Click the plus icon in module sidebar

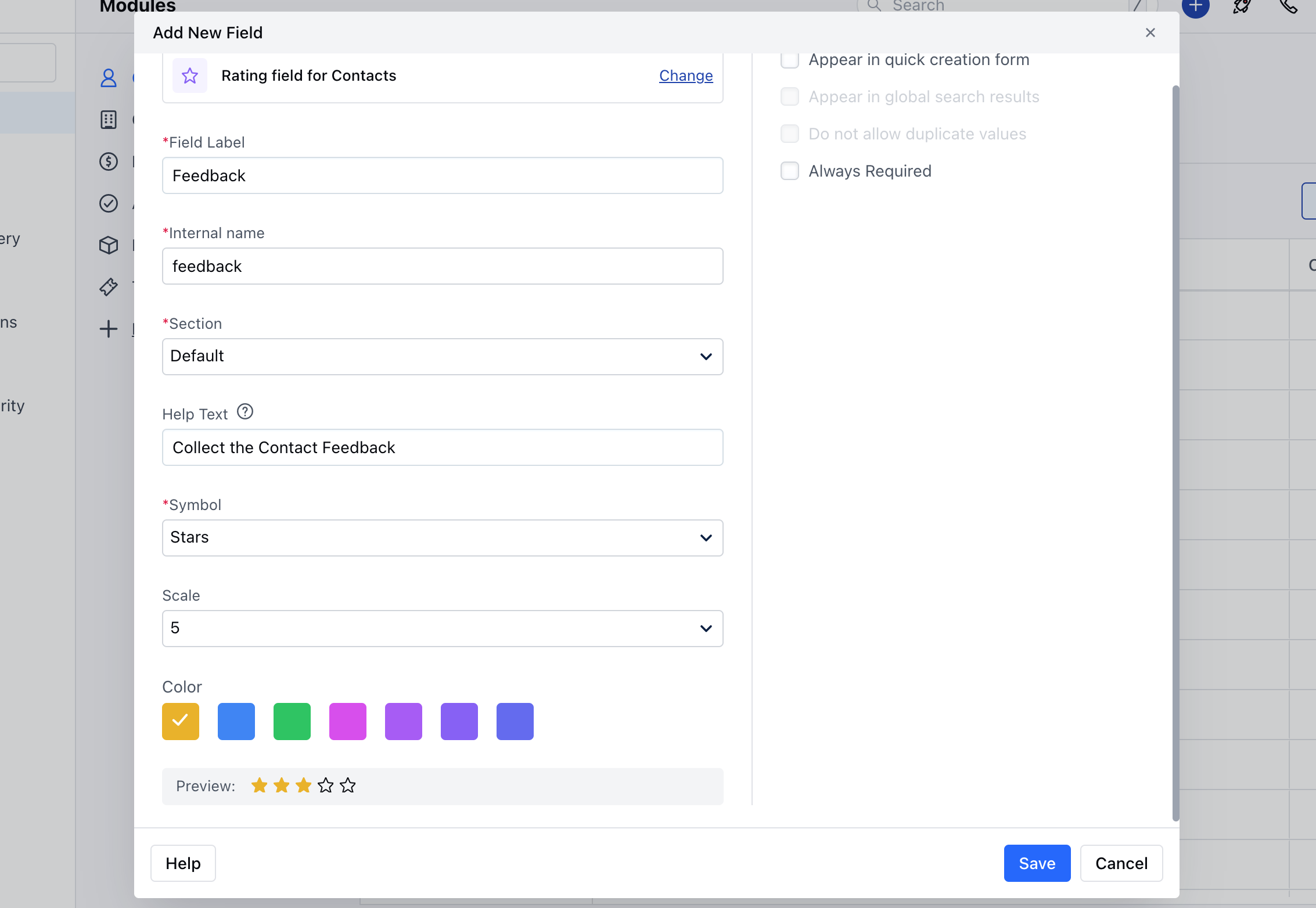tap(108, 329)
